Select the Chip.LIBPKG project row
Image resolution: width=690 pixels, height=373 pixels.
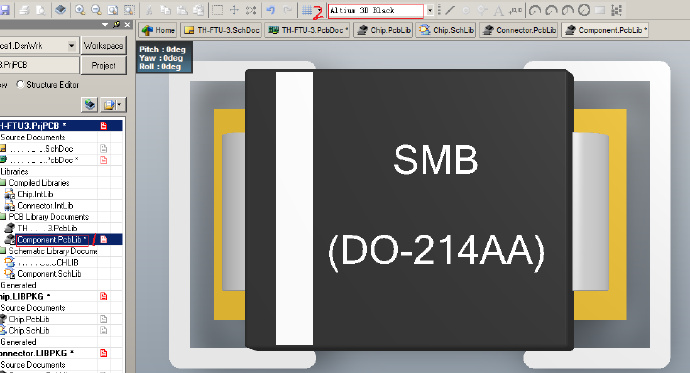(x=61, y=296)
